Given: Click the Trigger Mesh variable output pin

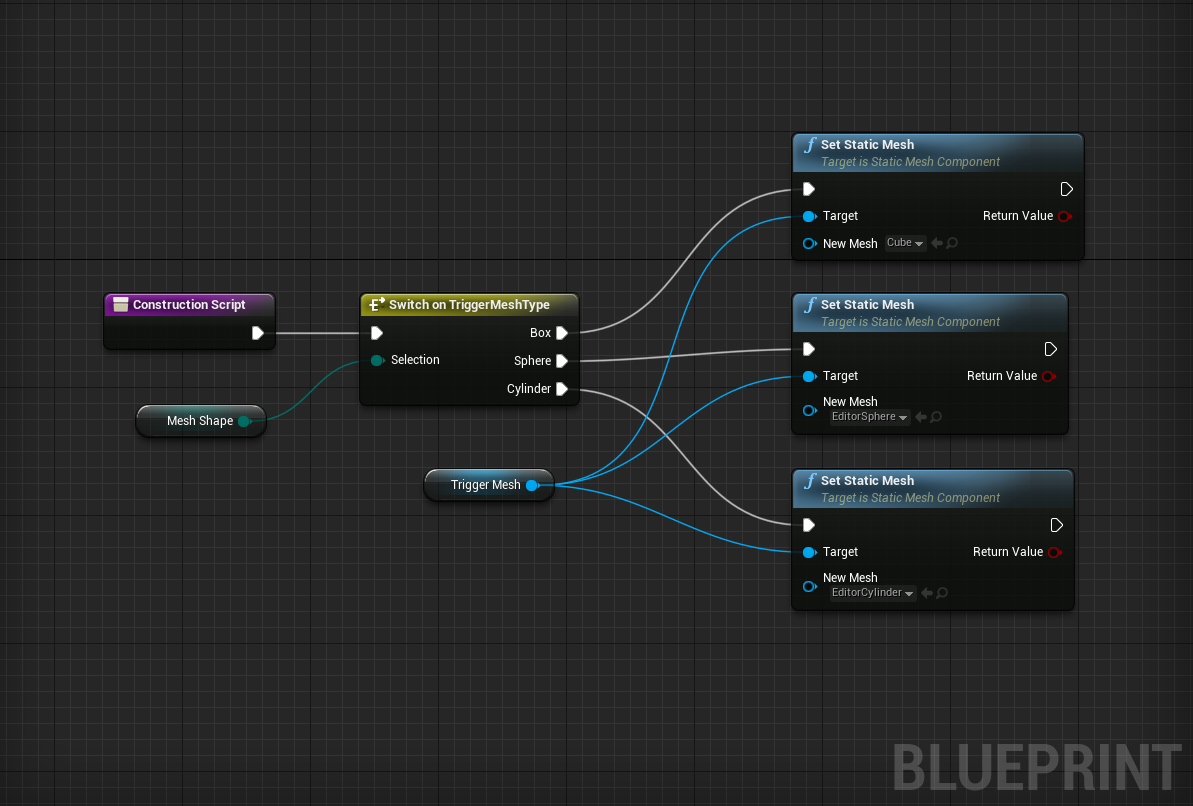Looking at the screenshot, I should [533, 485].
